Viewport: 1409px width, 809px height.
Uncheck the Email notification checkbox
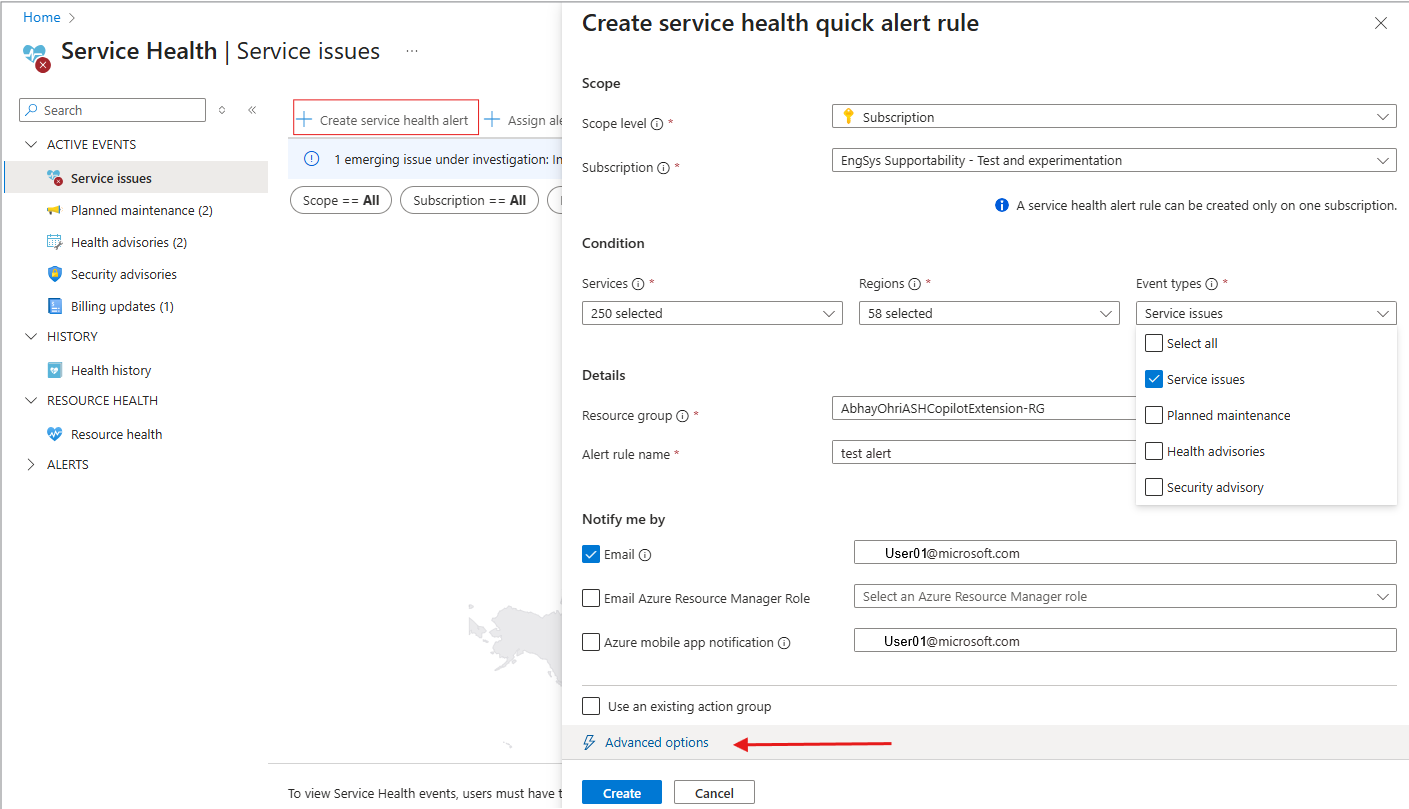[591, 554]
